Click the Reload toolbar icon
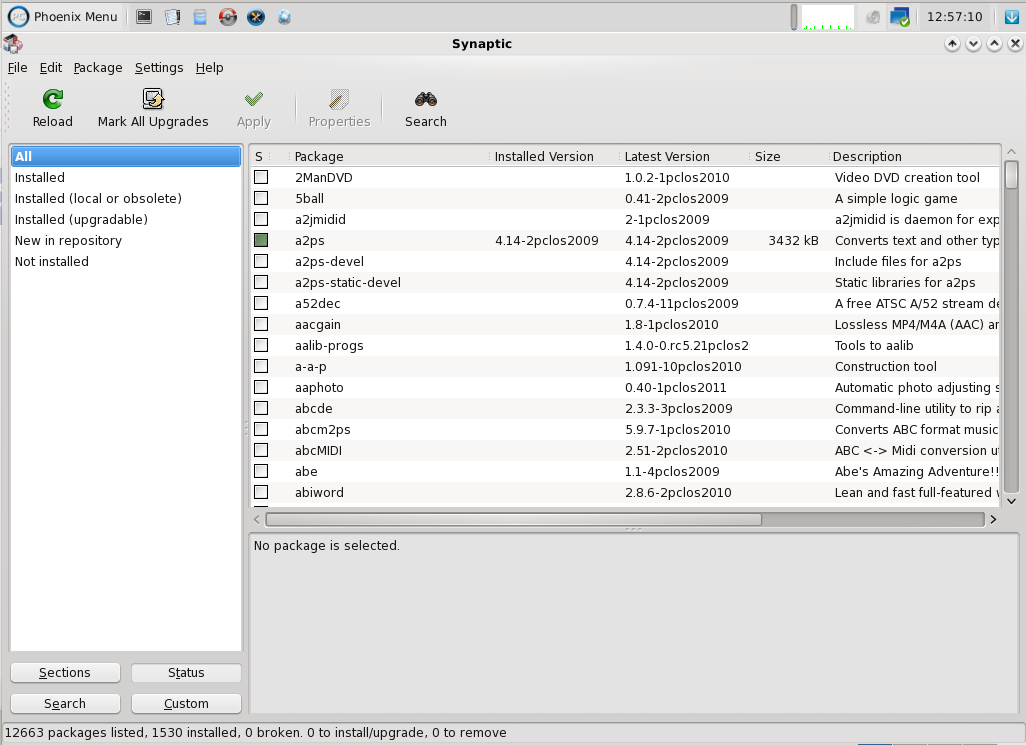The width and height of the screenshot is (1026, 745). 52,99
